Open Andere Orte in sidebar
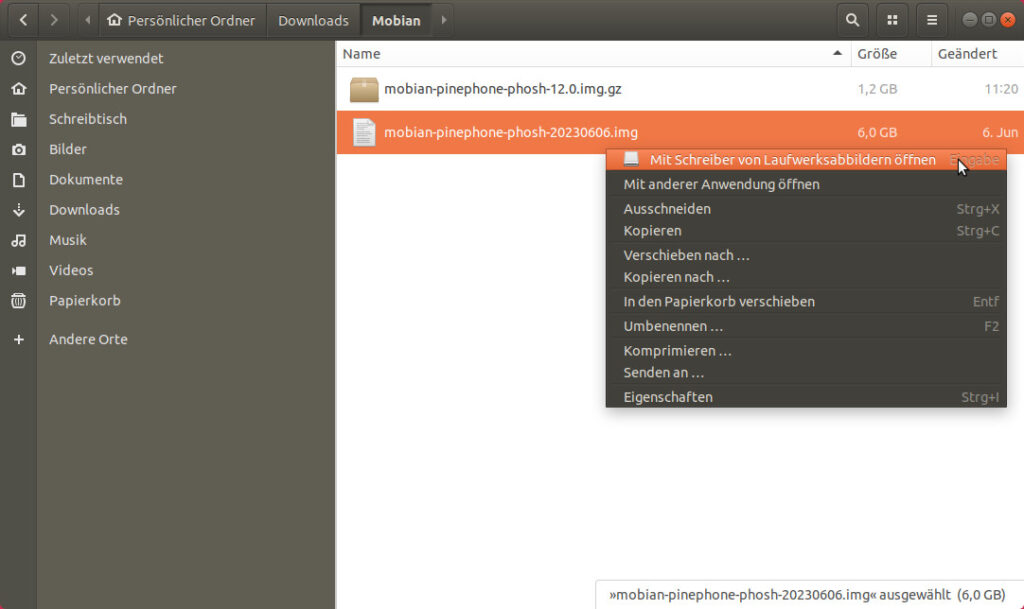The height and width of the screenshot is (609, 1024). [x=88, y=339]
